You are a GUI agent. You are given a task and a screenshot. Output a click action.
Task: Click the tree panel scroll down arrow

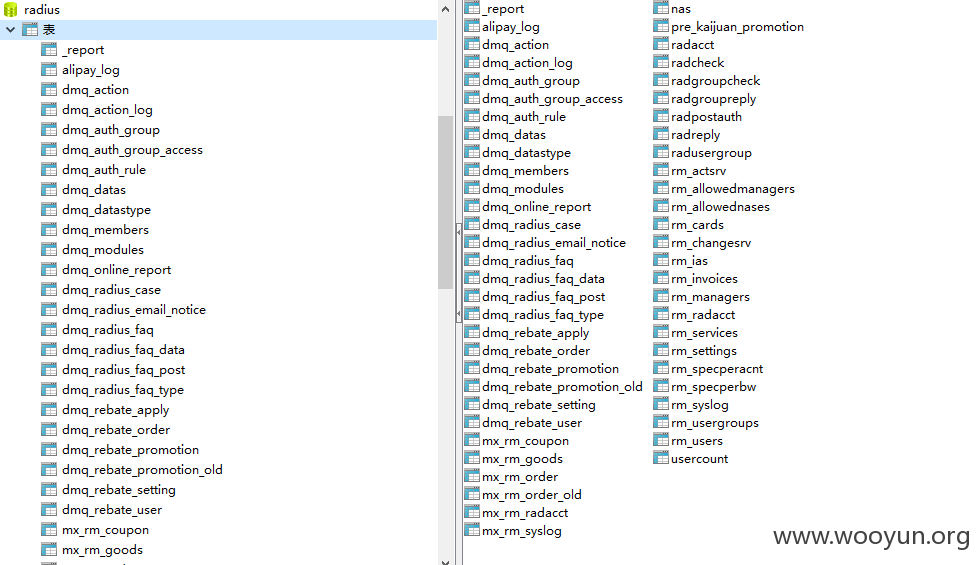[x=445, y=561]
